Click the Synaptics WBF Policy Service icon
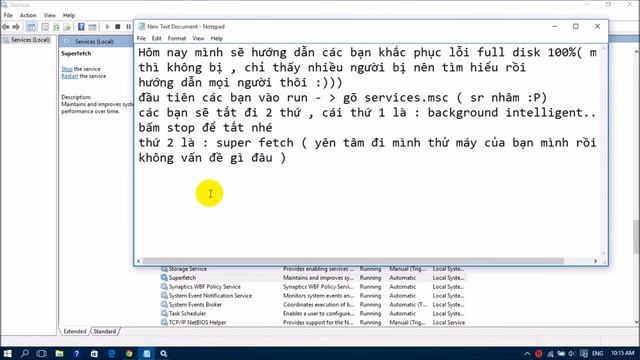This screenshot has height=360, width=640. (164, 287)
